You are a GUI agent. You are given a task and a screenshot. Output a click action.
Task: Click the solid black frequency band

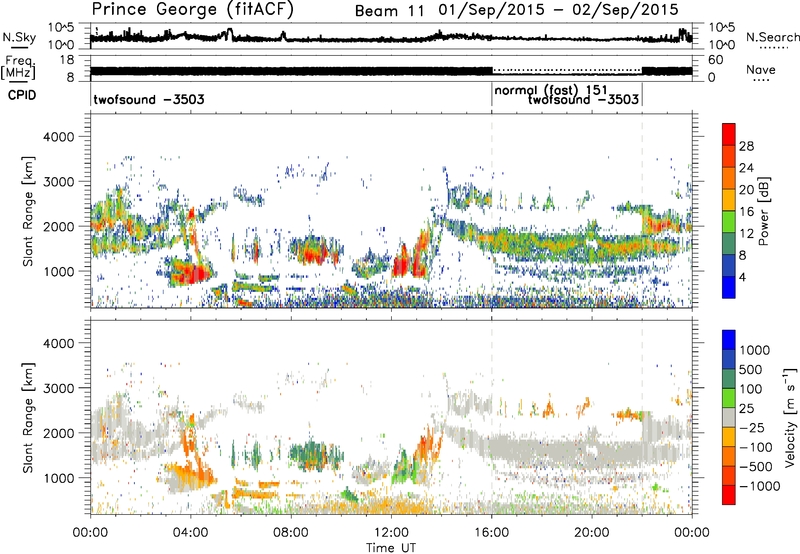click(x=291, y=71)
